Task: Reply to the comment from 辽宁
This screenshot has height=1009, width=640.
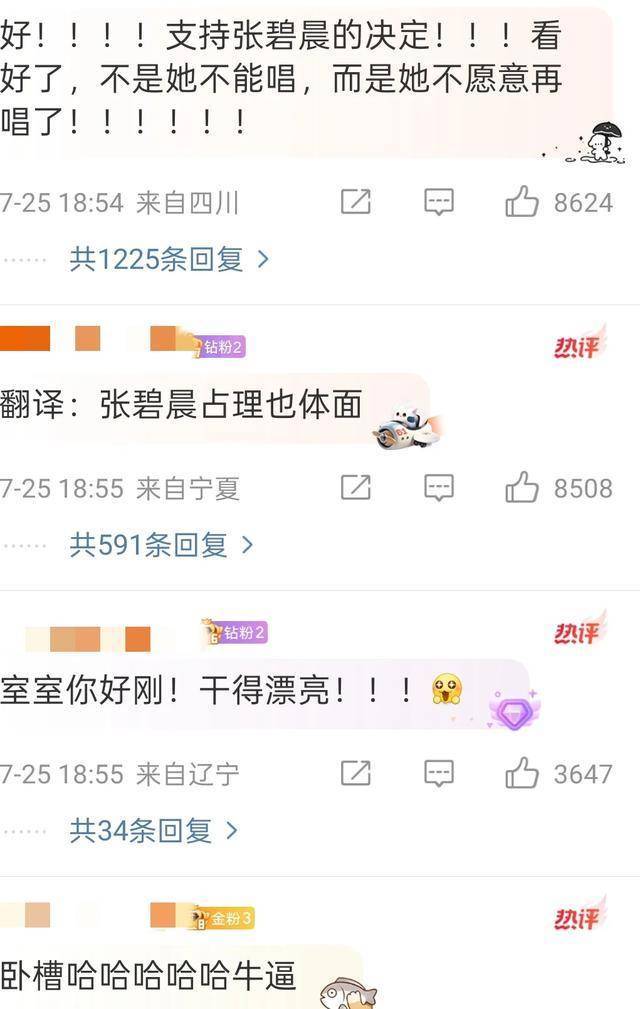Action: (x=439, y=773)
